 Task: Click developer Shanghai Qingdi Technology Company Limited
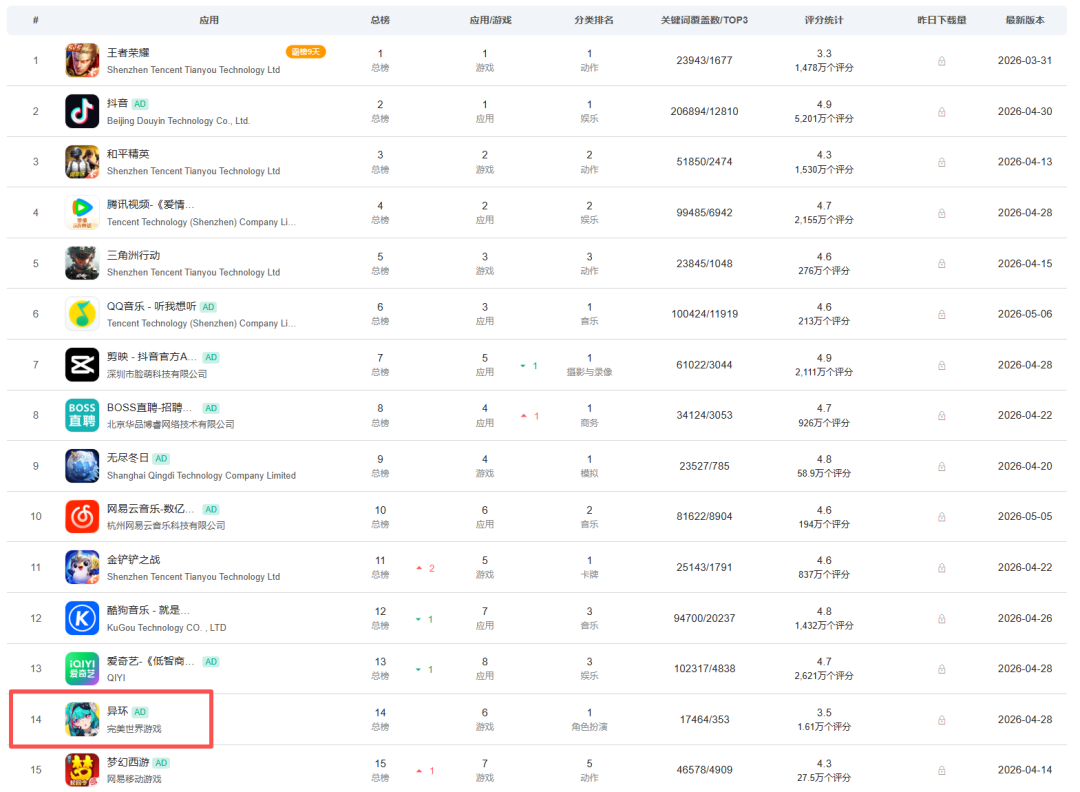201,476
